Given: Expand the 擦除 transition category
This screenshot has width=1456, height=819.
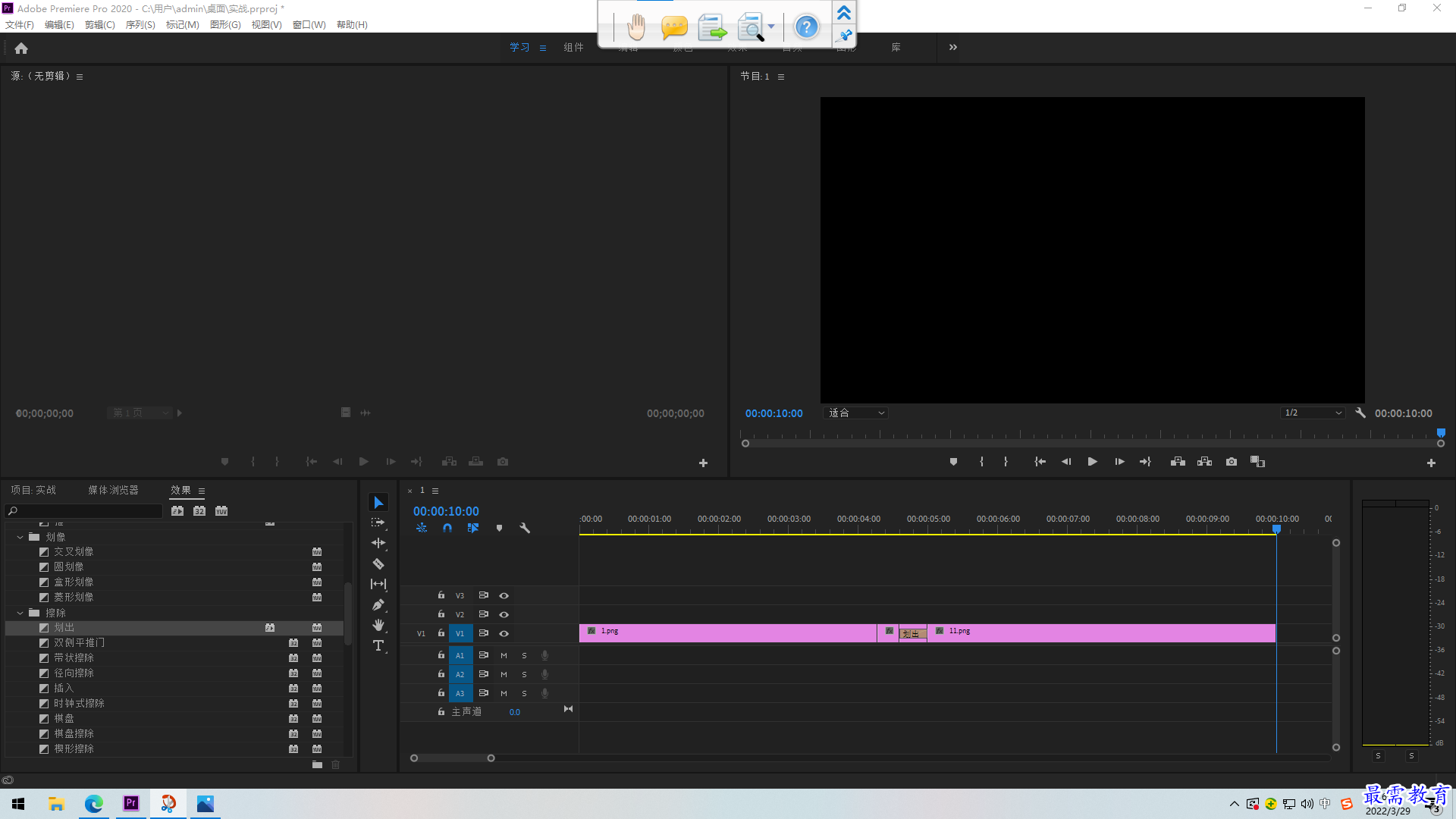Looking at the screenshot, I should (20, 612).
